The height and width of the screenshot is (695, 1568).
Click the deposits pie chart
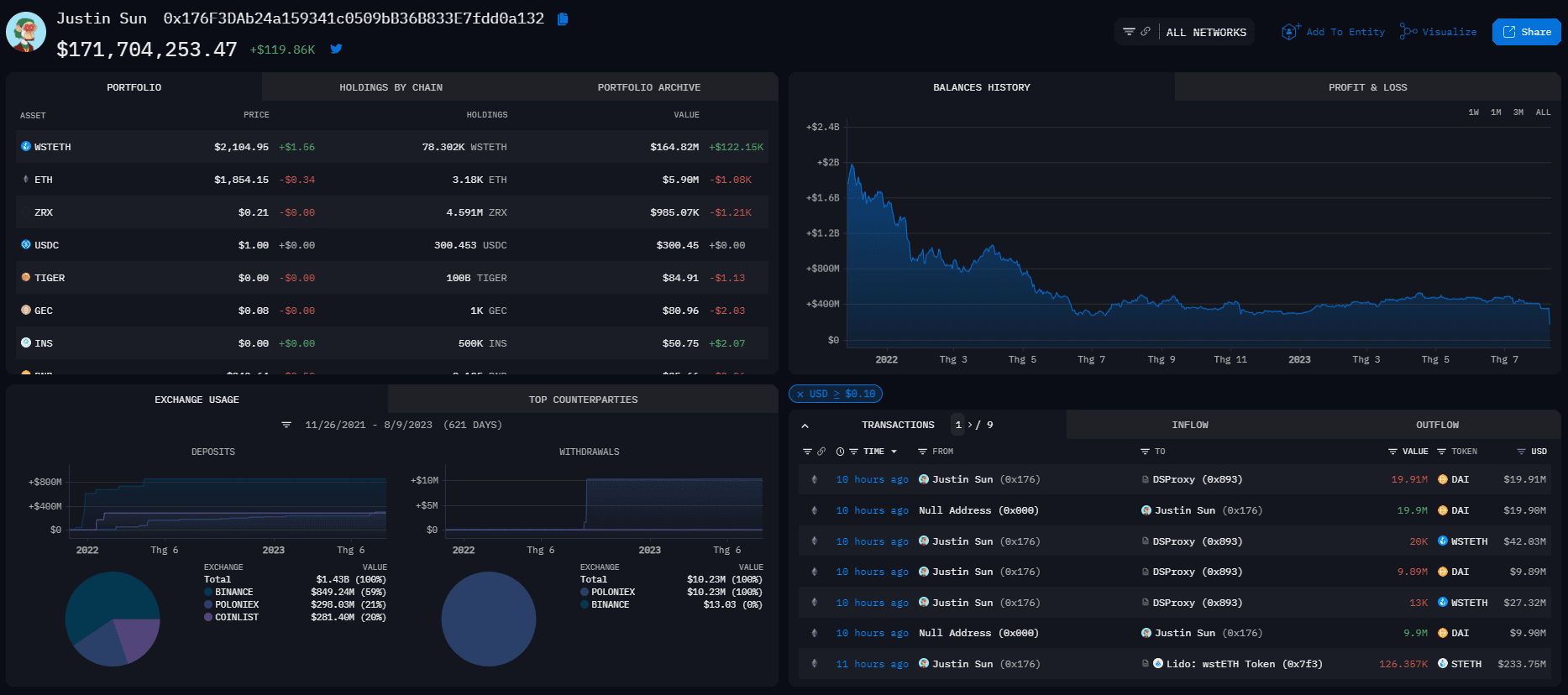[x=113, y=619]
